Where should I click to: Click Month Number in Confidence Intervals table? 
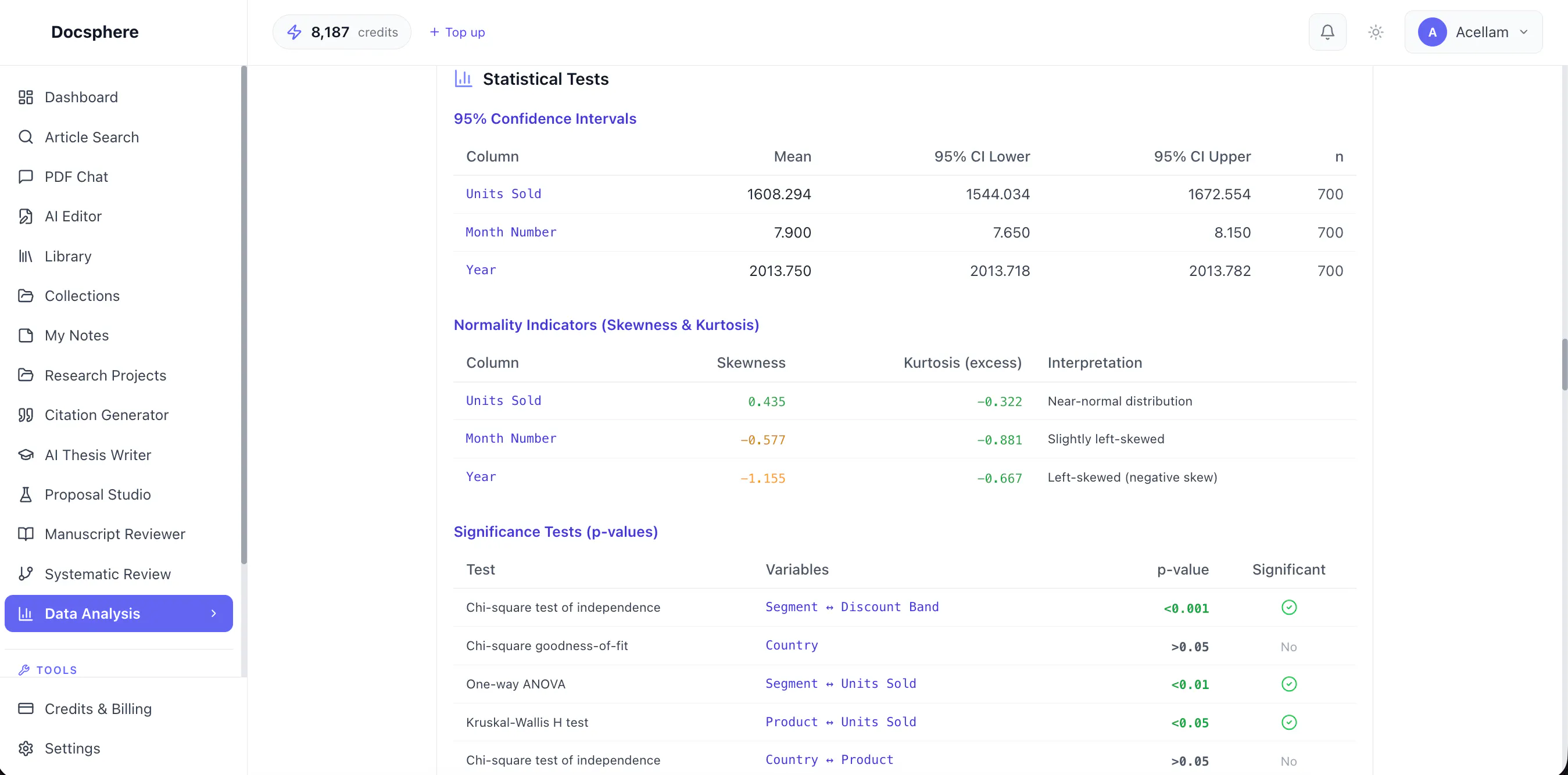pyautogui.click(x=511, y=232)
